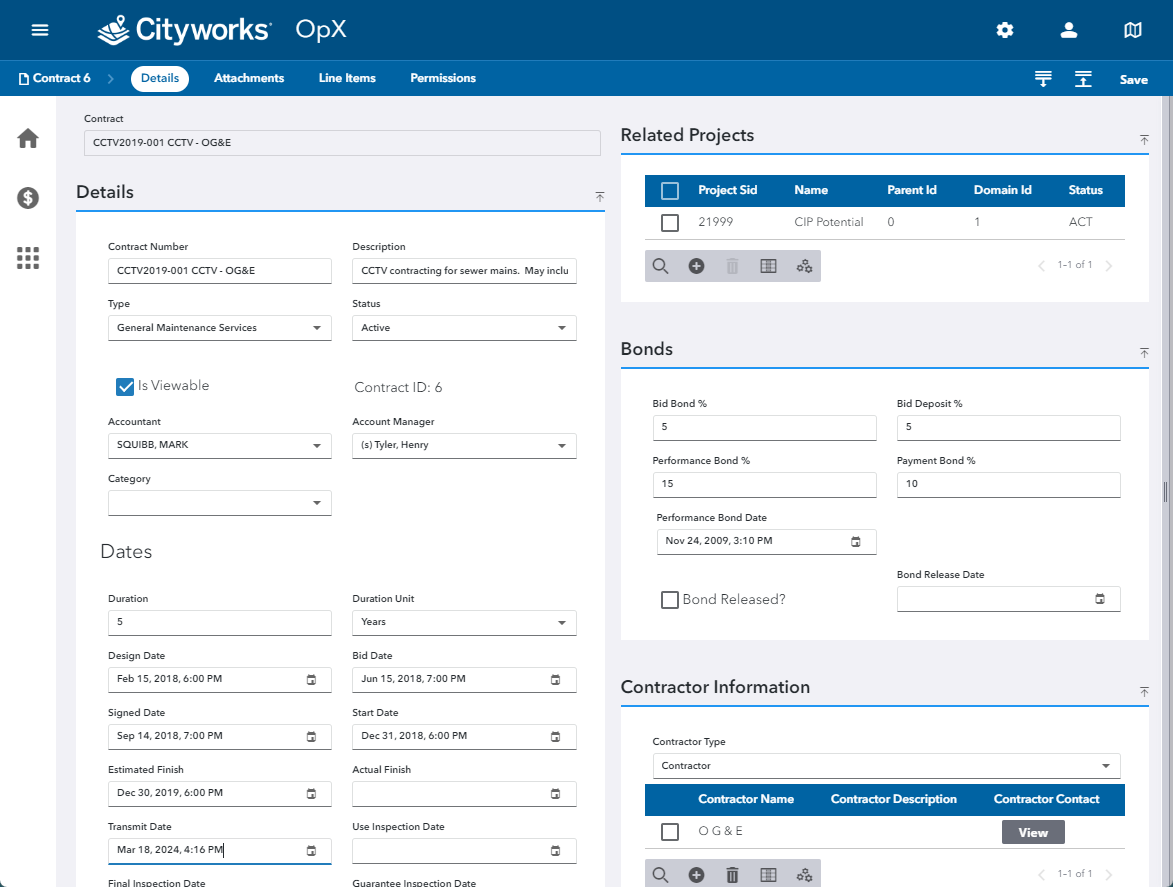Screen dimensions: 1173x887
Task: Click the Save button
Action: 1133,79
